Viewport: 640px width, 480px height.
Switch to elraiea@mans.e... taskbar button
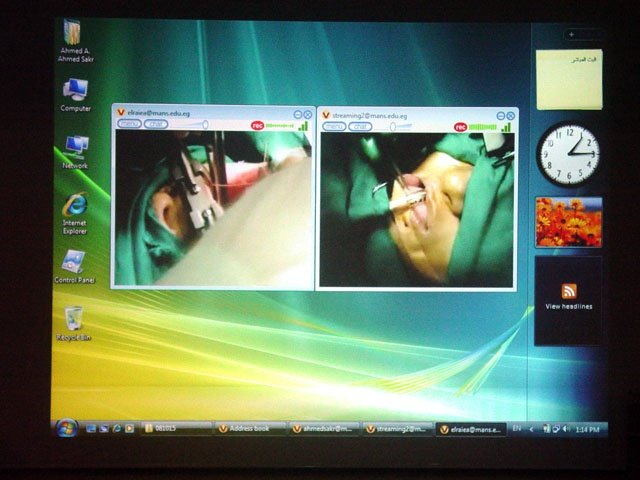click(471, 430)
